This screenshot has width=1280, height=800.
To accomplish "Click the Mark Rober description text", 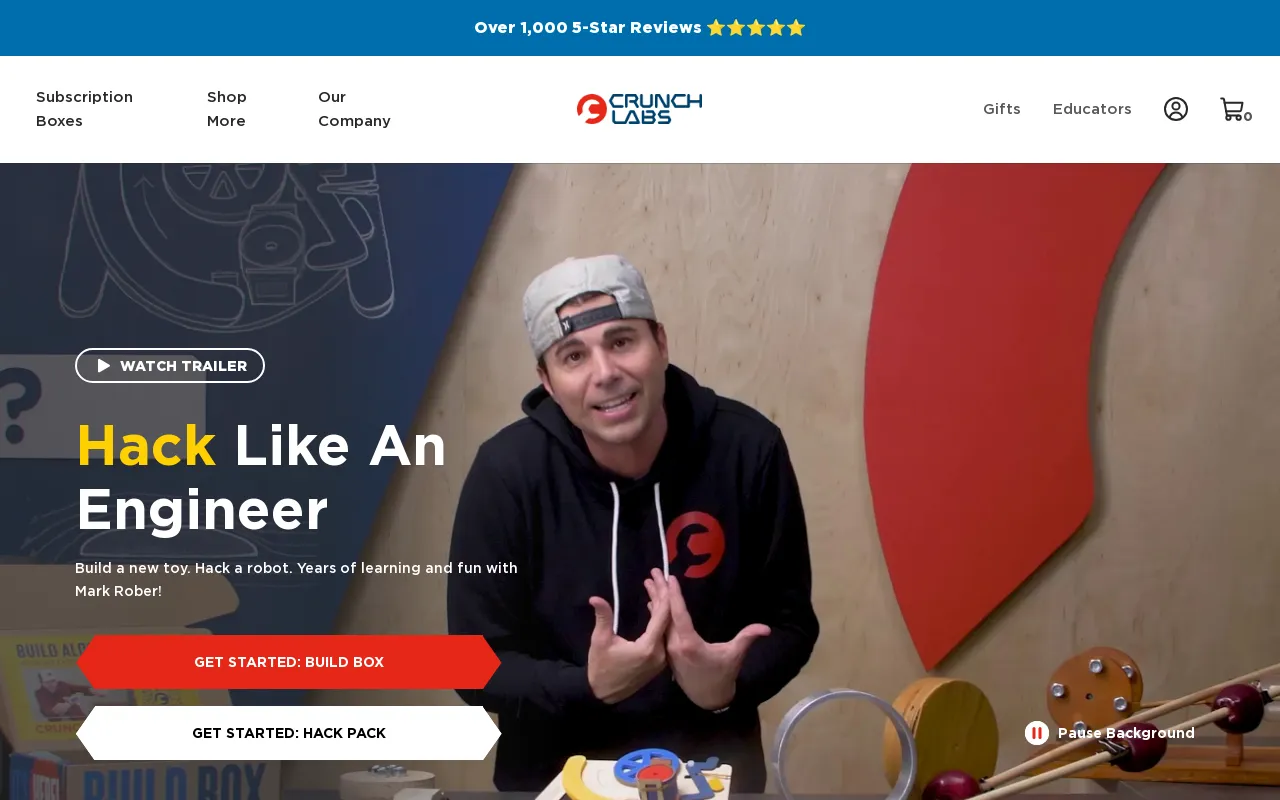I will 297,580.
